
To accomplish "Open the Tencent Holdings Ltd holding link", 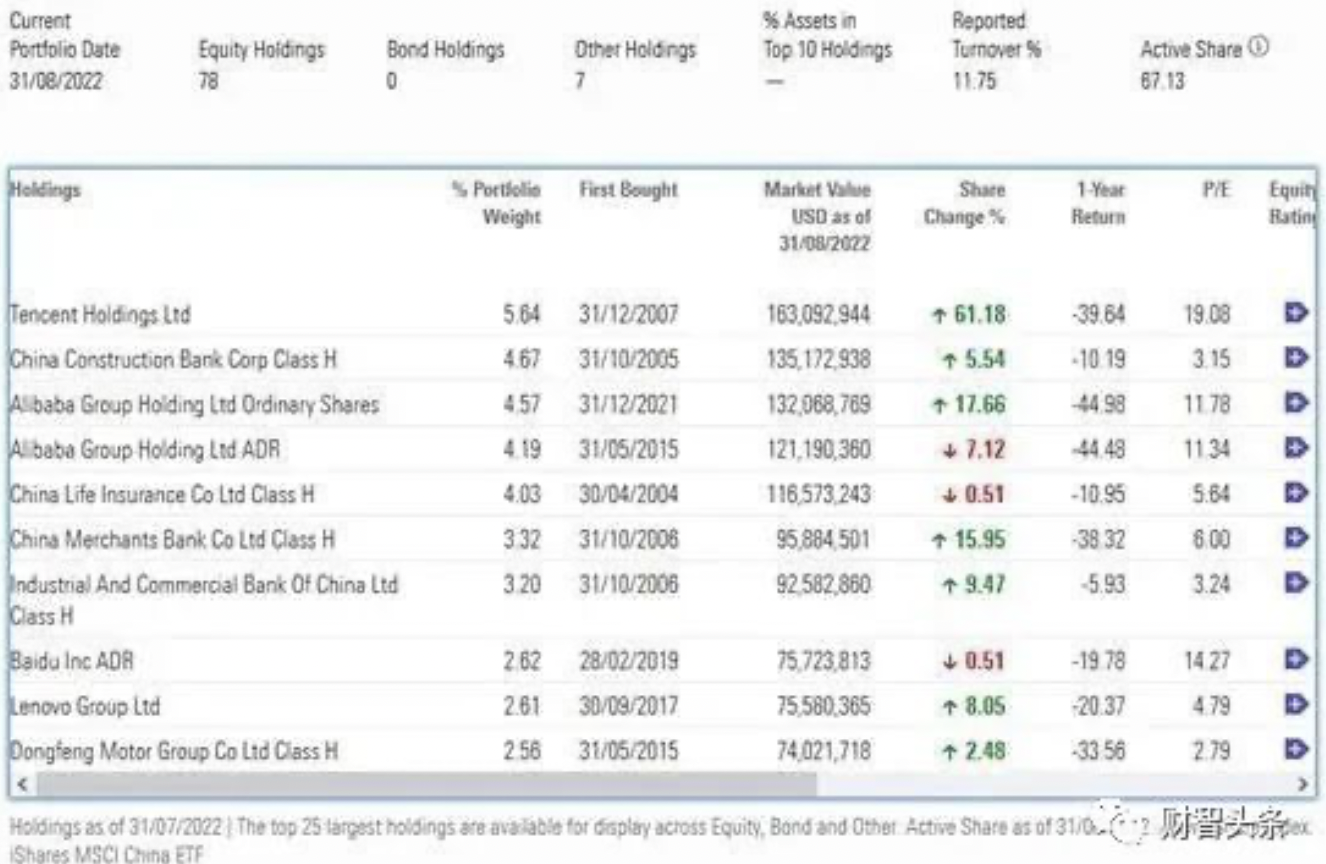I will point(100,314).
